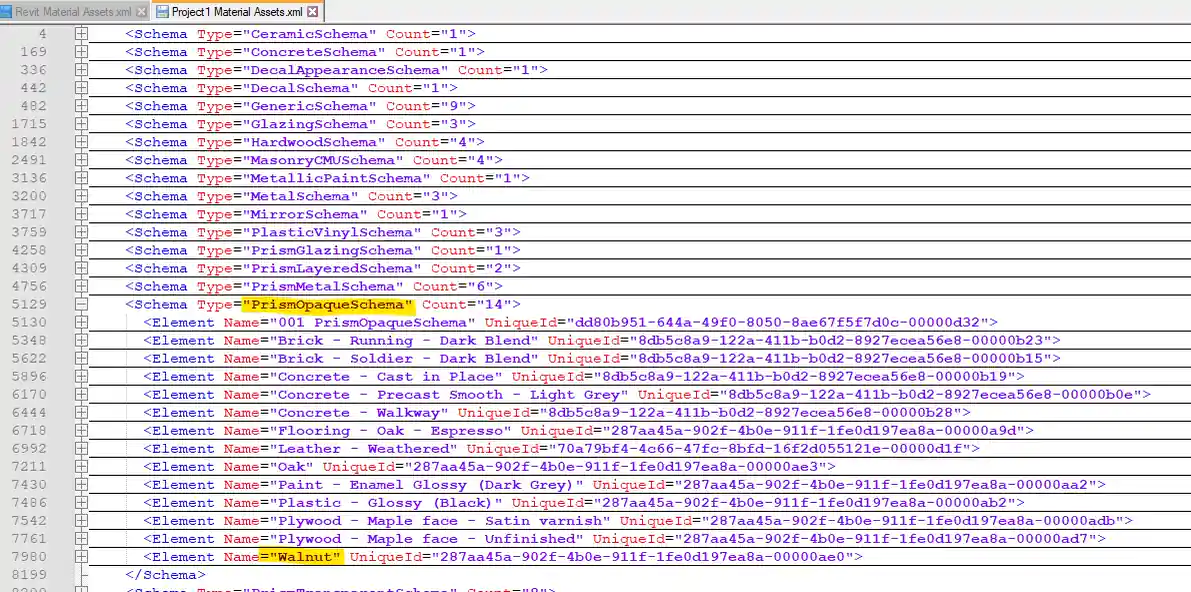Expand the GlazingSchema node
The width and height of the screenshot is (1191, 592).
coord(81,123)
